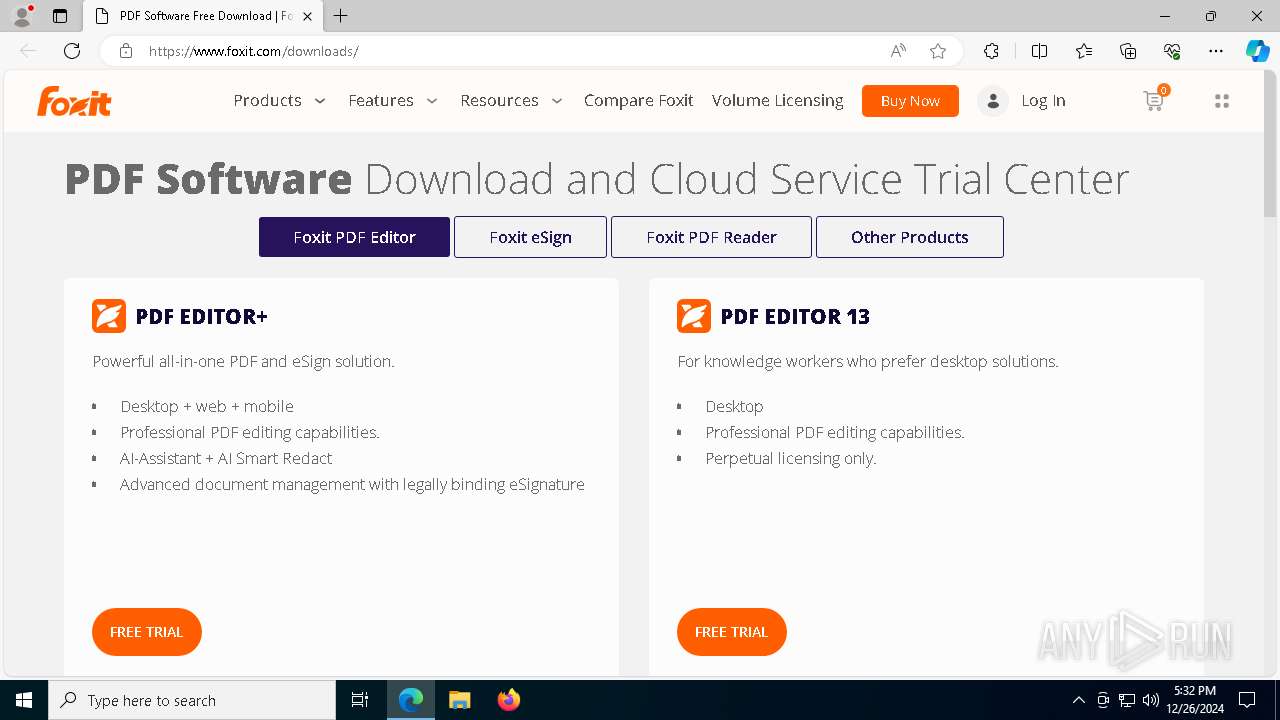The width and height of the screenshot is (1280, 720).
Task: Open volume control in system tray
Action: click(1150, 700)
